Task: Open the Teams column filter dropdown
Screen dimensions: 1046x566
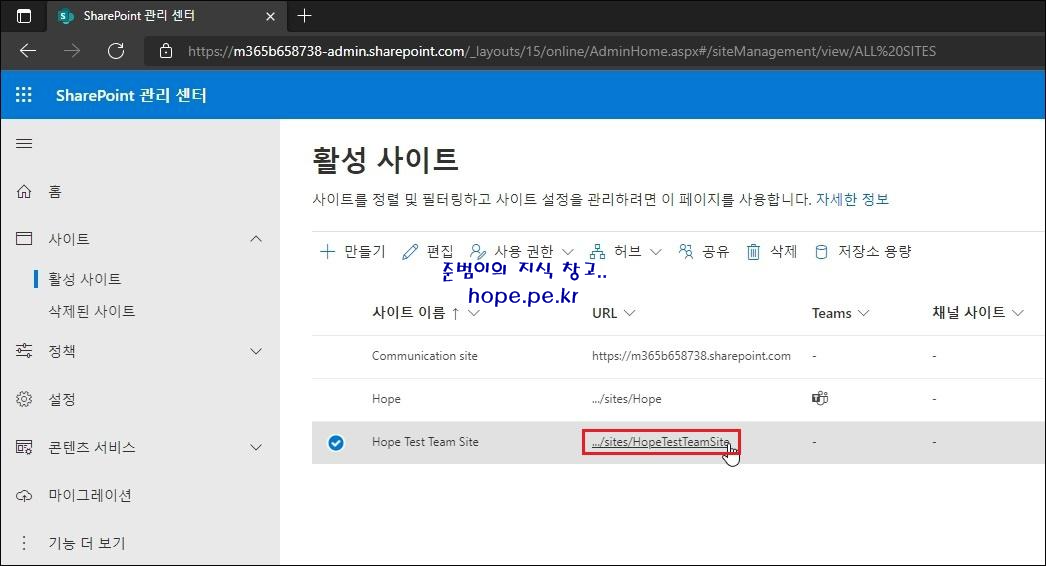Action: pos(863,313)
